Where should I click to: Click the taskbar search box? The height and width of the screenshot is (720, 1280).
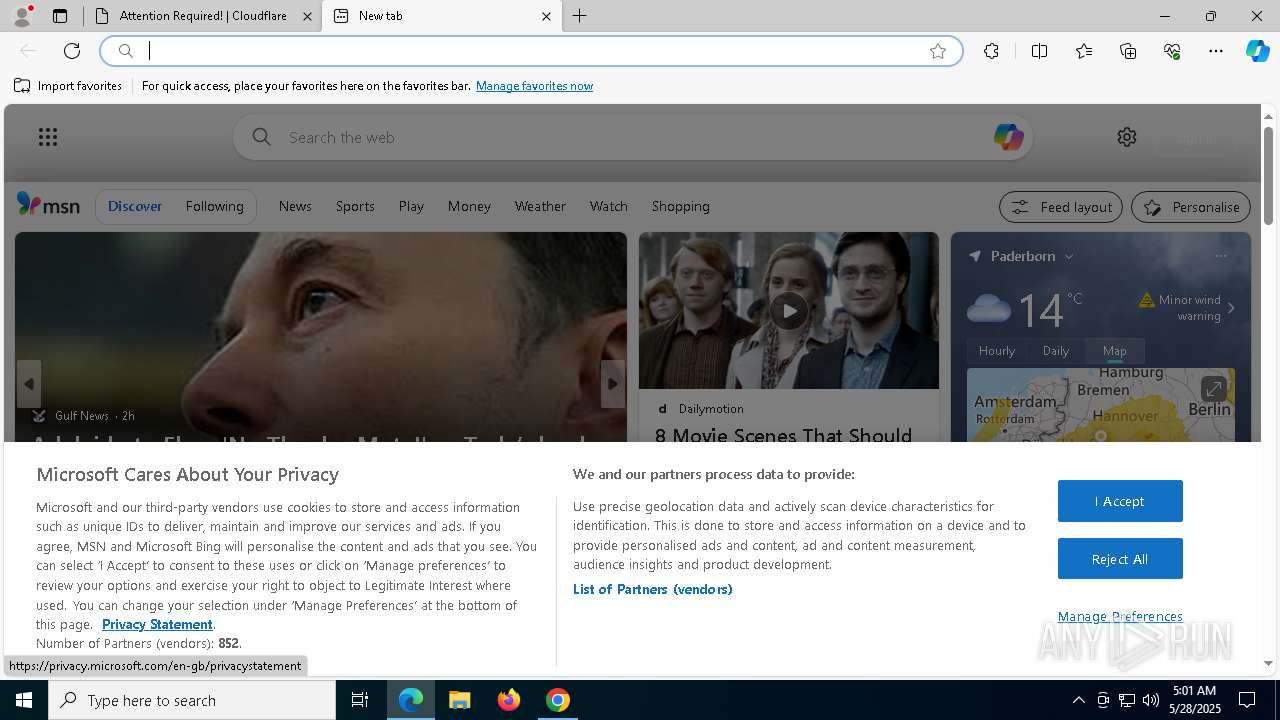pos(192,700)
